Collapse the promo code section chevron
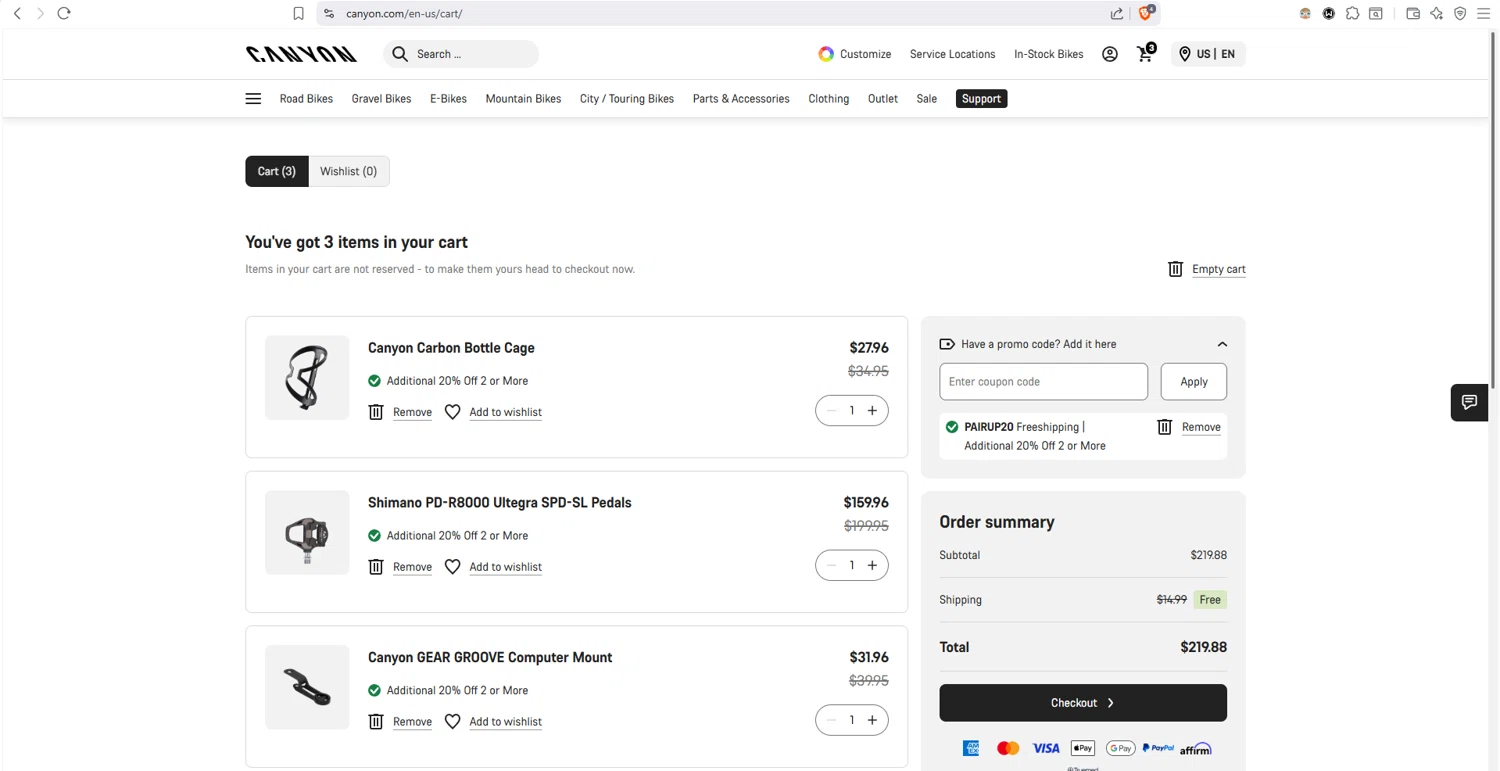 click(1222, 344)
